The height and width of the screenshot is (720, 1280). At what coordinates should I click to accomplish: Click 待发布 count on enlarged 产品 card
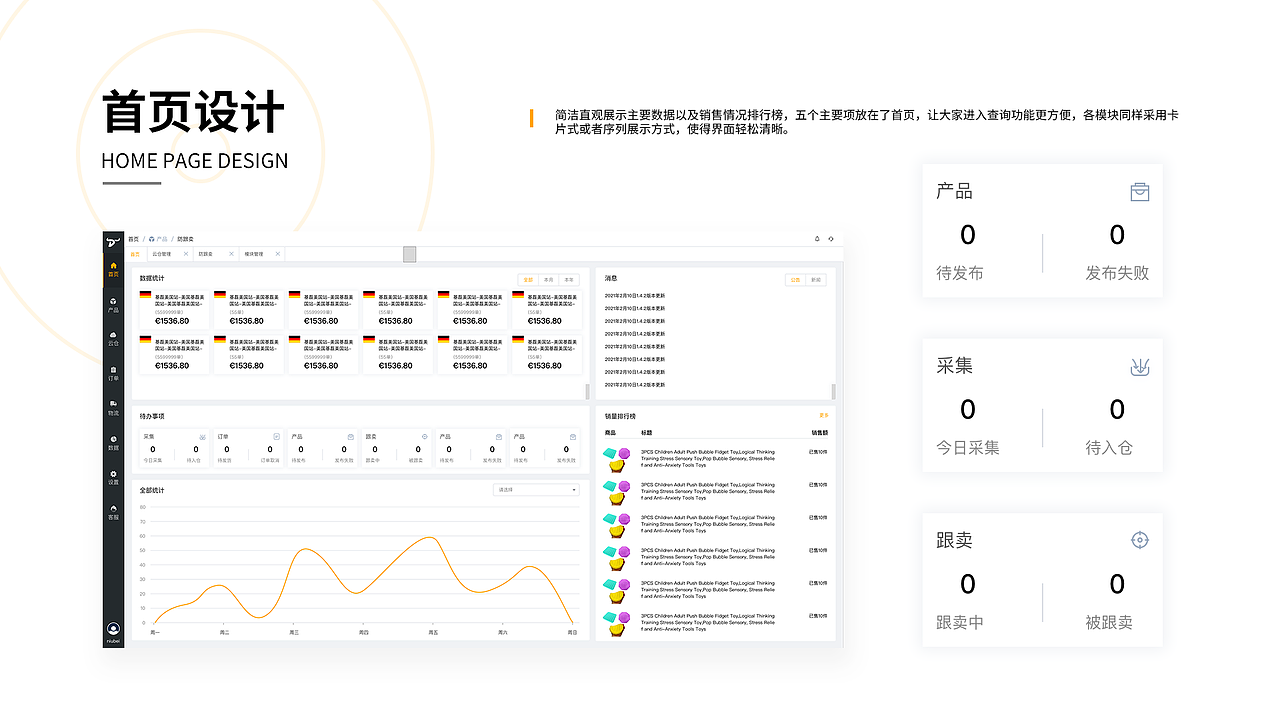(967, 235)
